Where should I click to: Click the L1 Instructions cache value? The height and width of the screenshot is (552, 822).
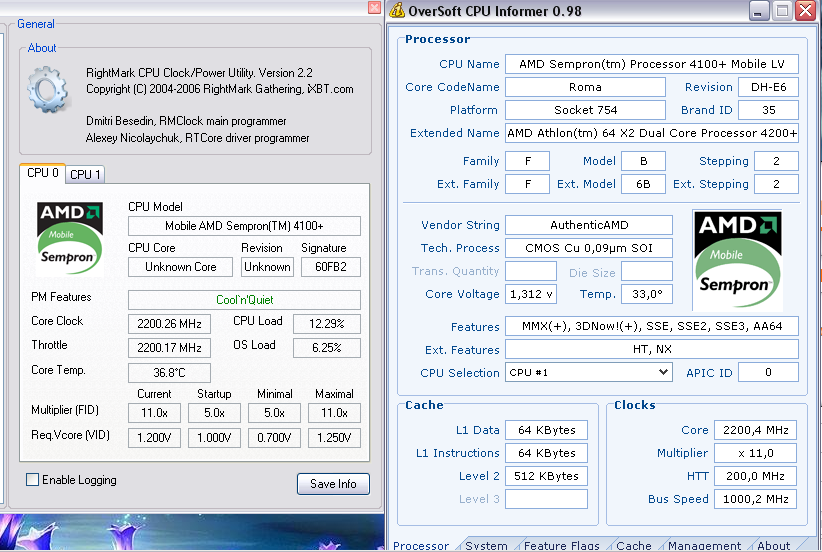546,453
